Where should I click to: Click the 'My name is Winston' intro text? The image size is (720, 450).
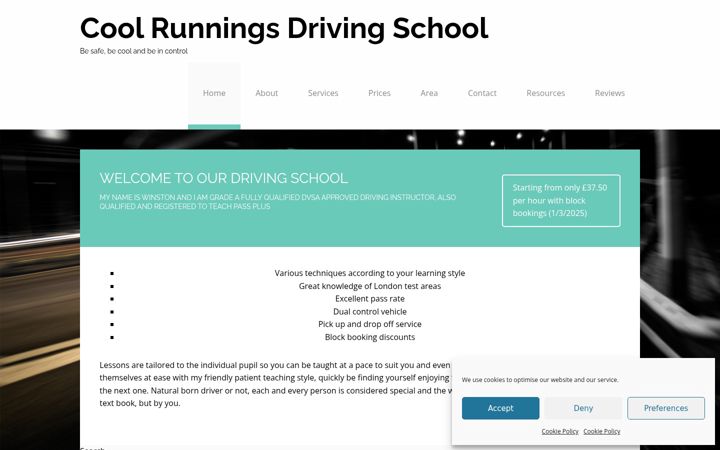click(278, 202)
